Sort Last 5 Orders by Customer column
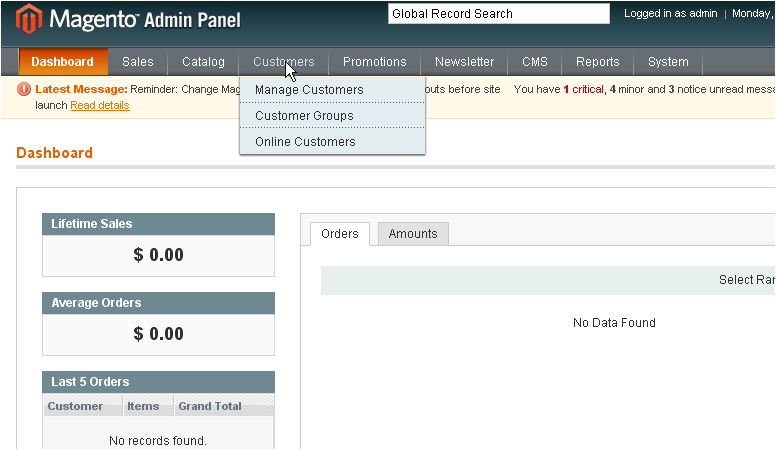 point(82,406)
